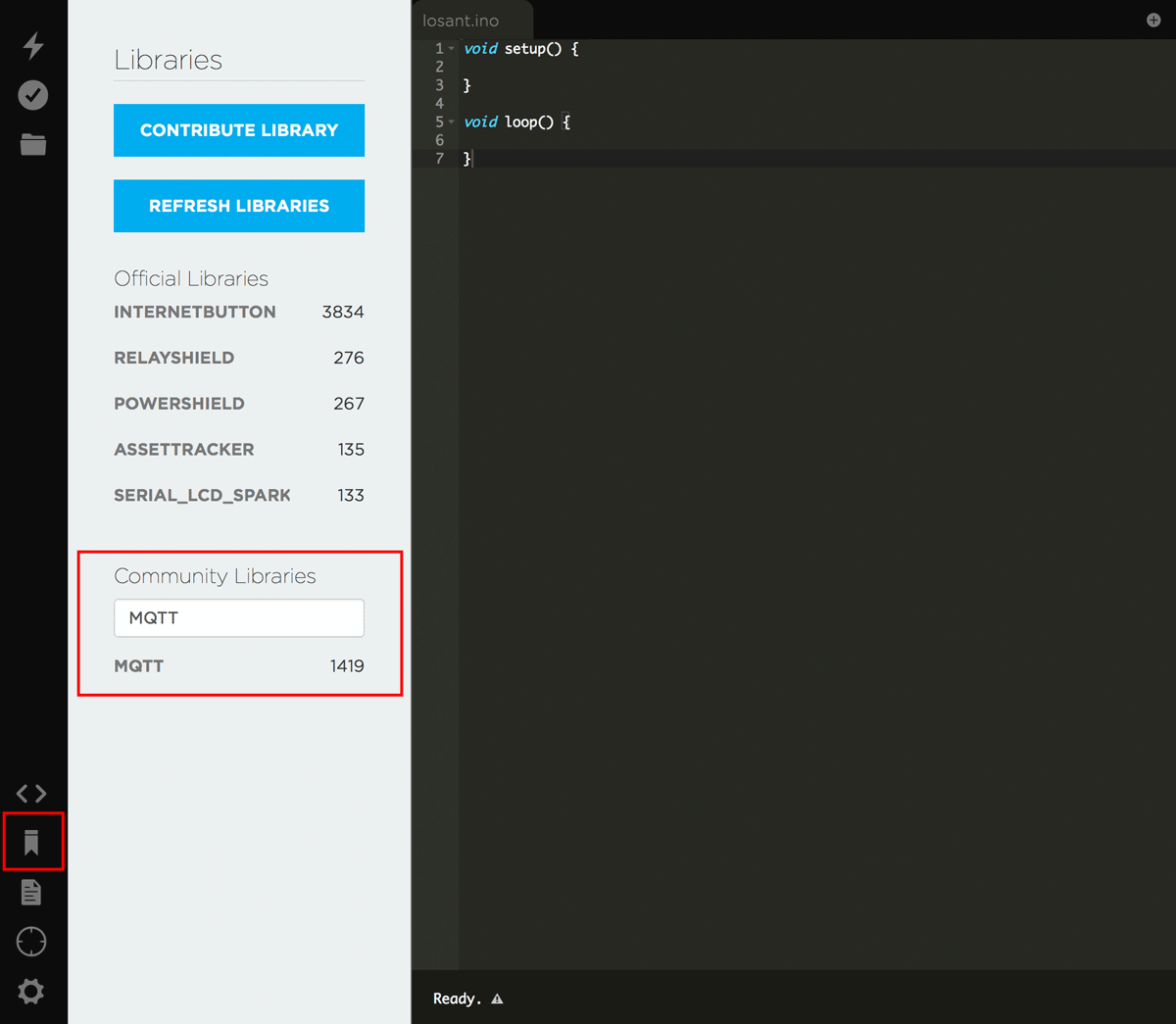Click line number 7 in gutter

(x=439, y=159)
